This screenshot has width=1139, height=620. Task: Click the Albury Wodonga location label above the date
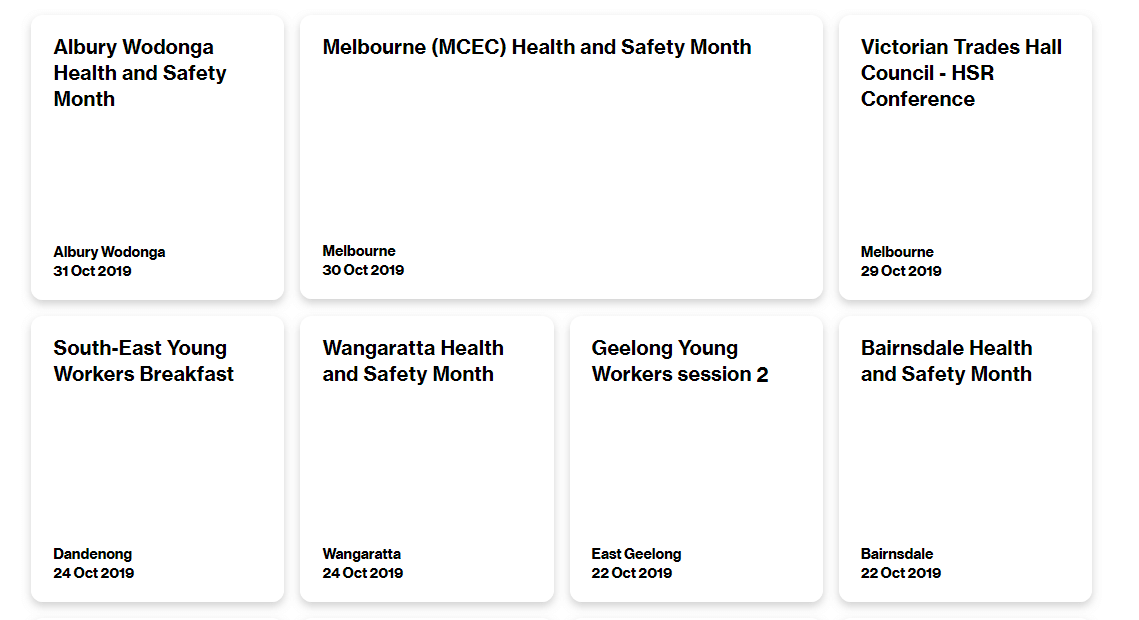109,252
